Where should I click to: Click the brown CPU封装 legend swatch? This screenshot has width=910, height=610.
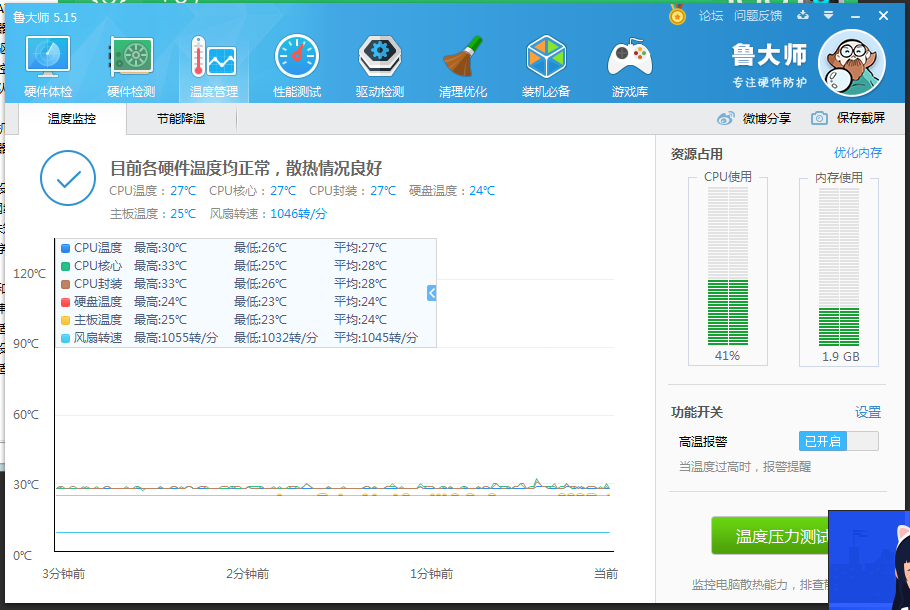tap(66, 284)
